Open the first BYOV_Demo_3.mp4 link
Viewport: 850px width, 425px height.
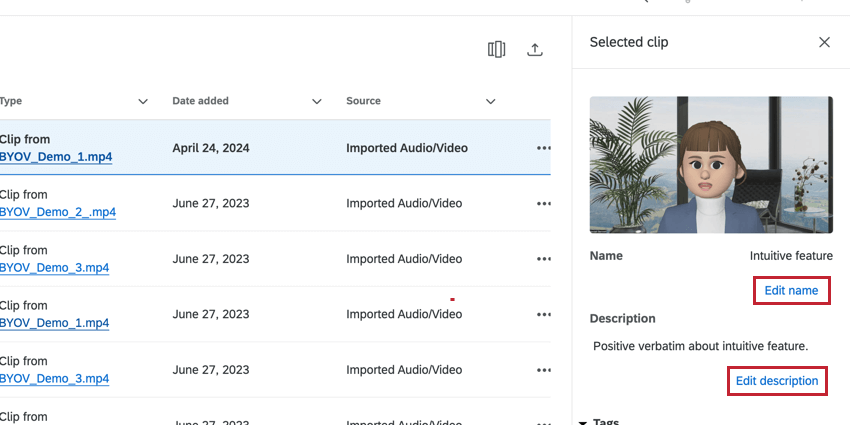[54, 268]
